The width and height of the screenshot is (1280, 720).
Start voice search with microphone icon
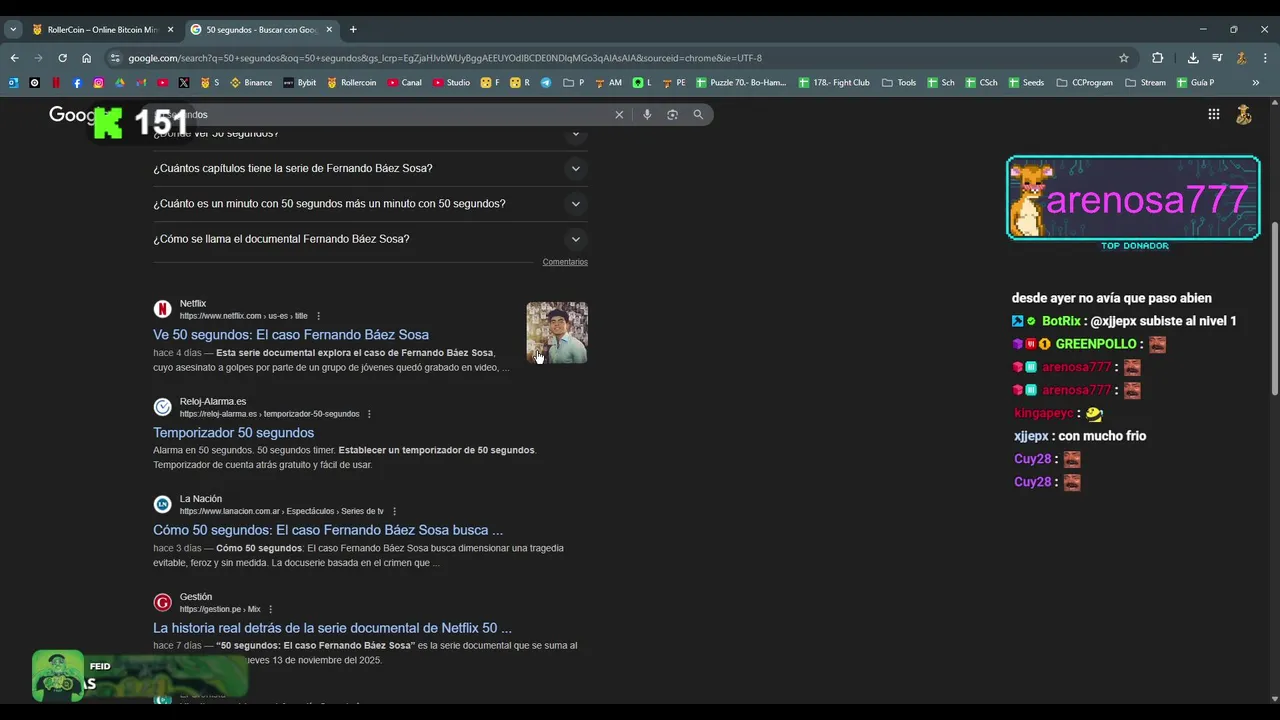click(x=647, y=114)
